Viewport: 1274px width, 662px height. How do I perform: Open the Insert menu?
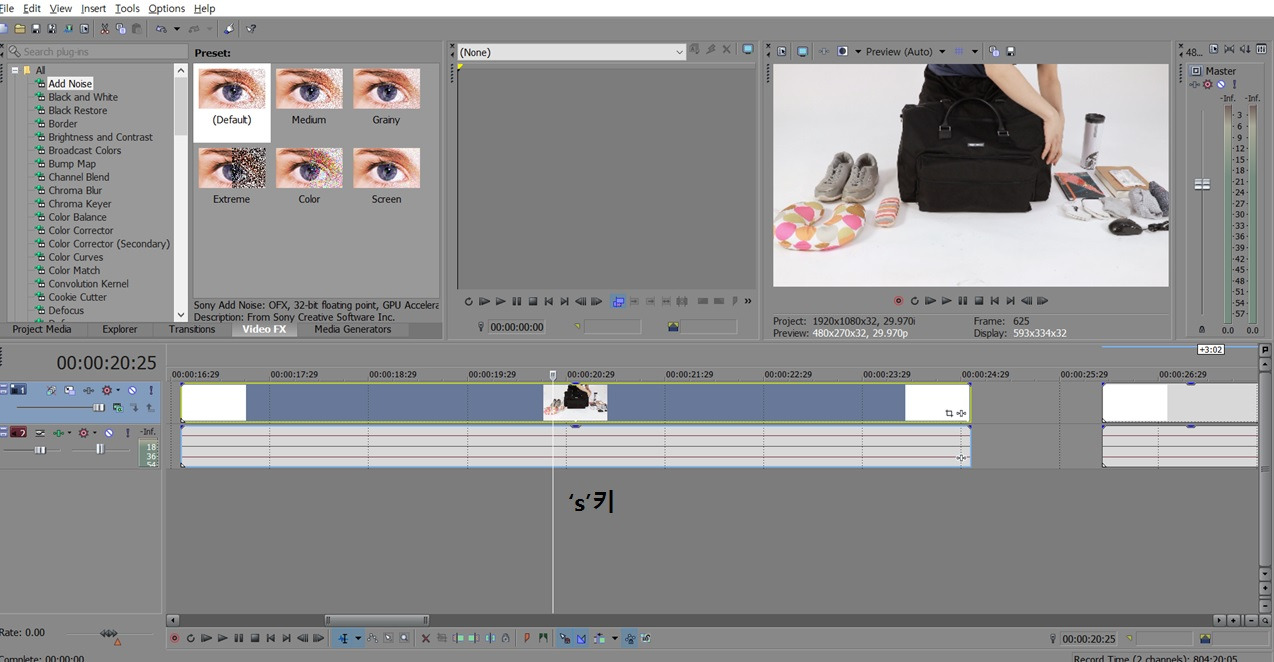pos(93,8)
